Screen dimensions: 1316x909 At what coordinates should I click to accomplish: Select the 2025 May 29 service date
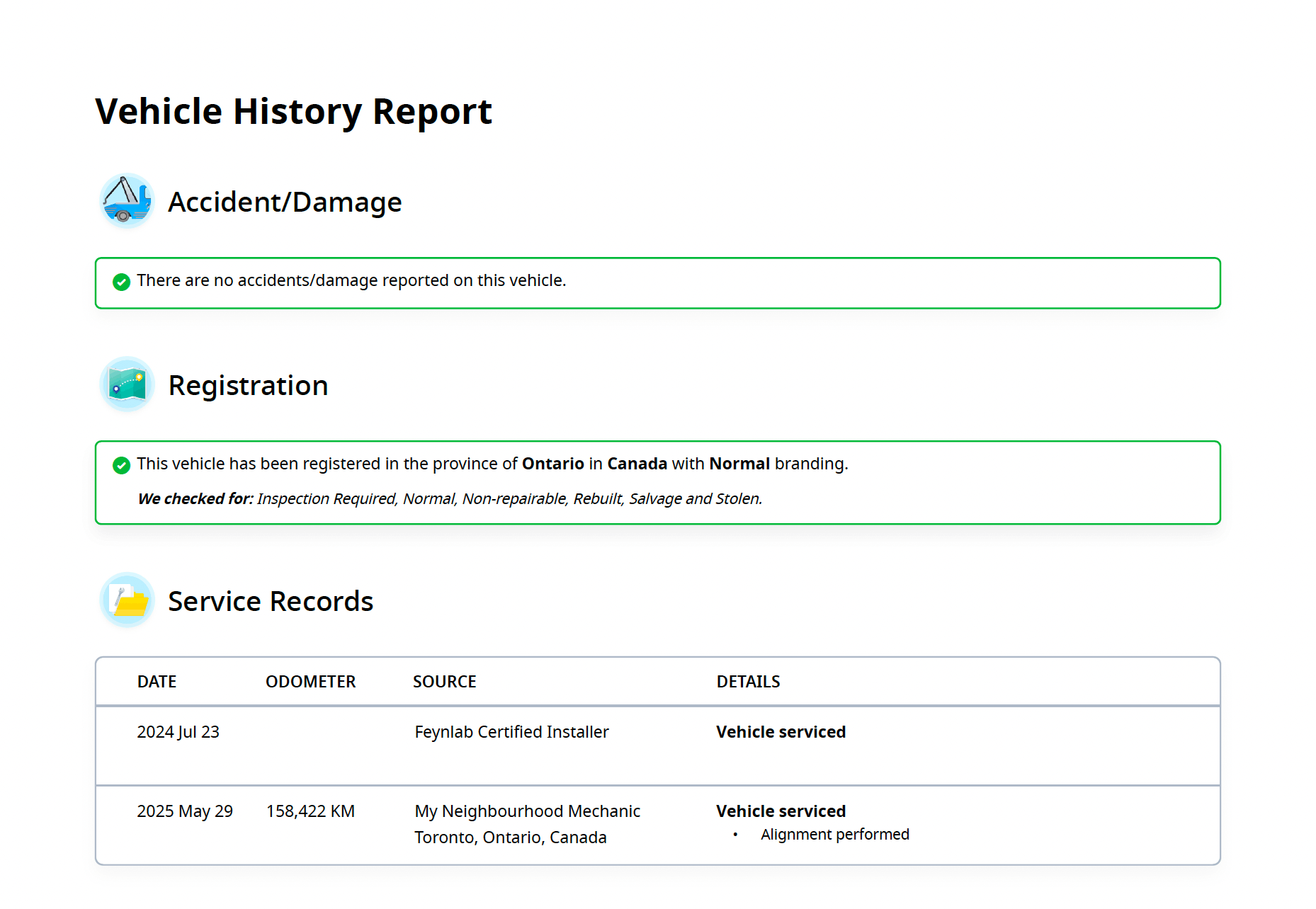click(185, 811)
